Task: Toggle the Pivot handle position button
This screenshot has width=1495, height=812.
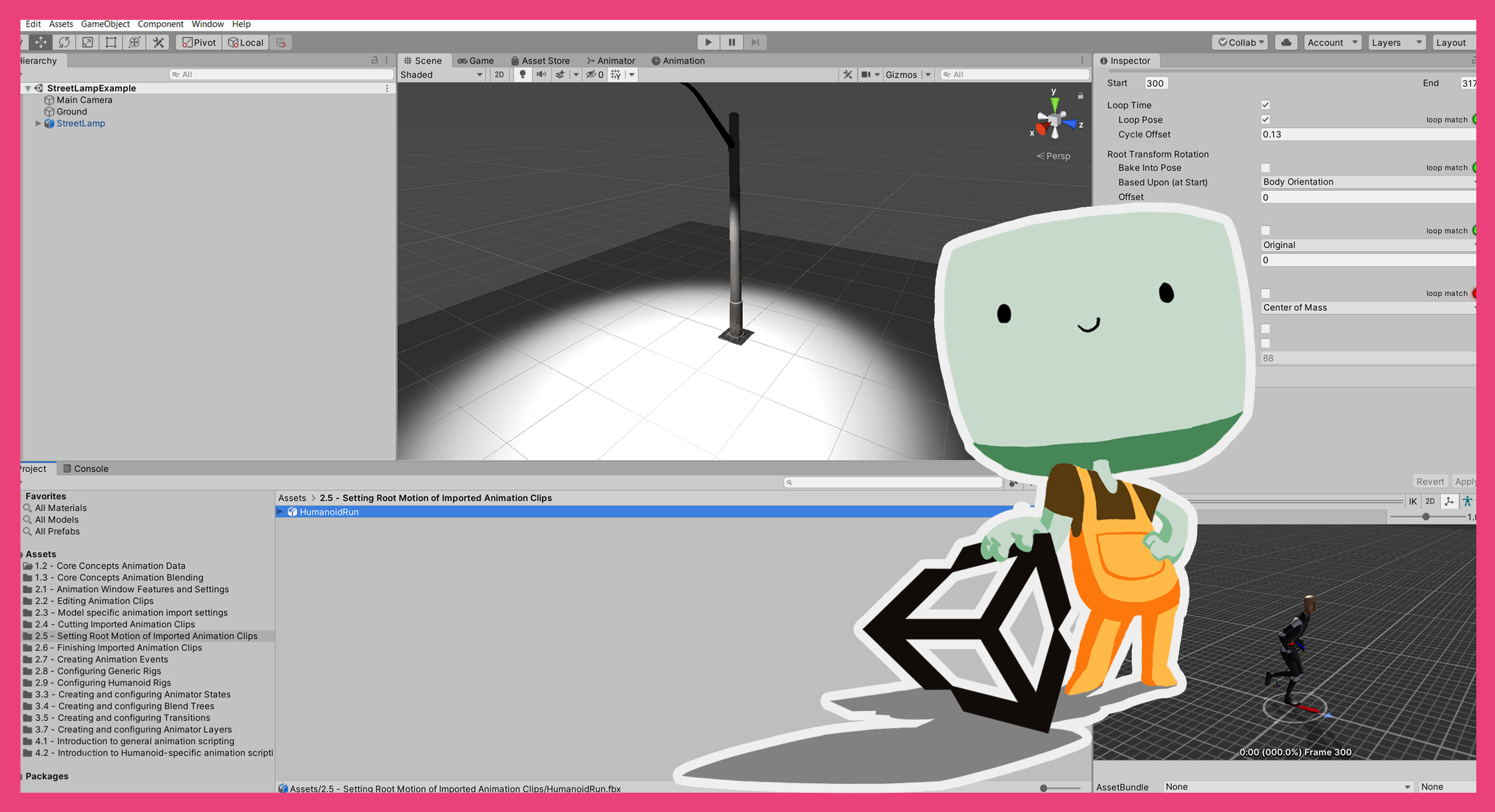Action: (199, 42)
